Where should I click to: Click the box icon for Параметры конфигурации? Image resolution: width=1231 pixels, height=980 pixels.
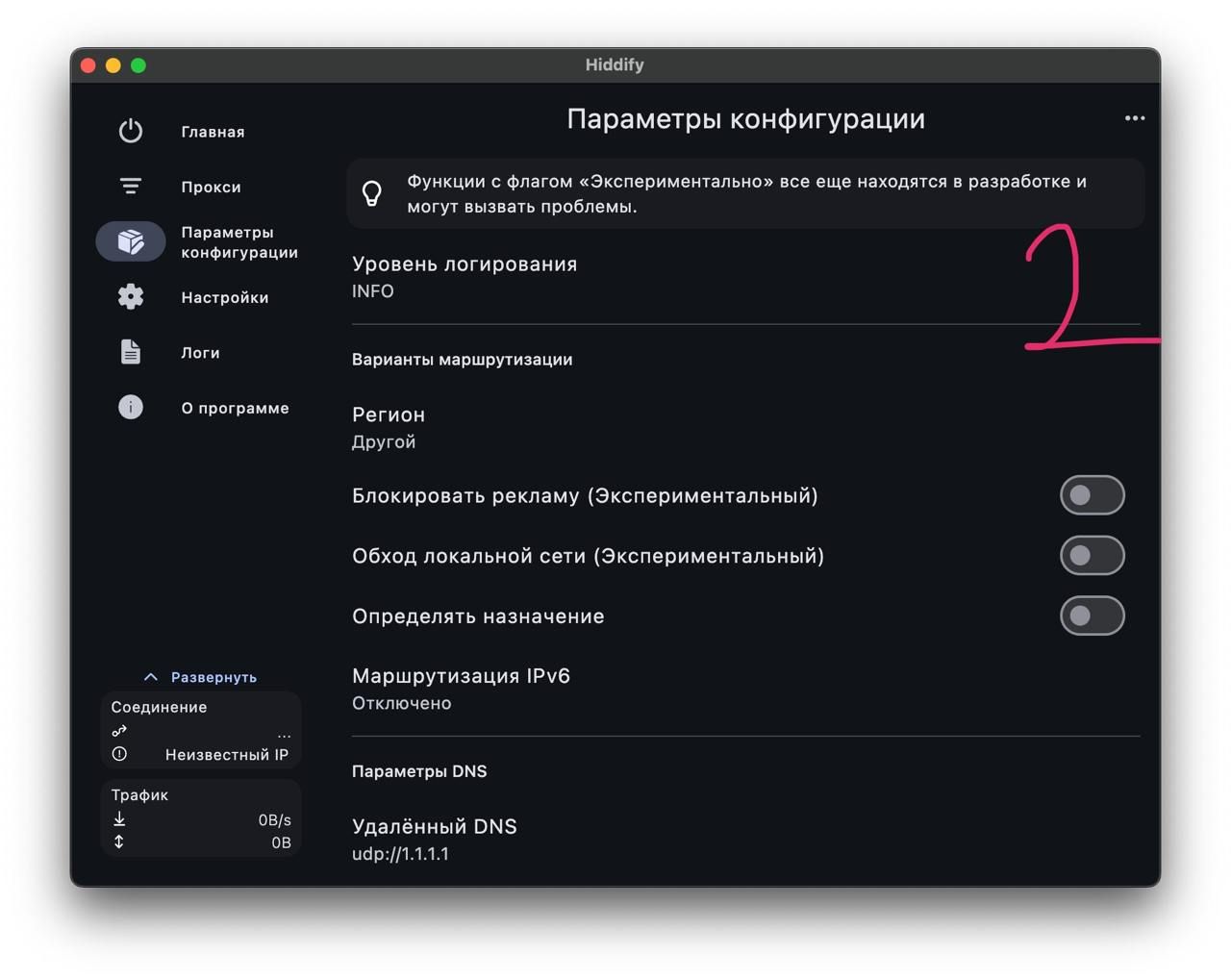pos(131,241)
